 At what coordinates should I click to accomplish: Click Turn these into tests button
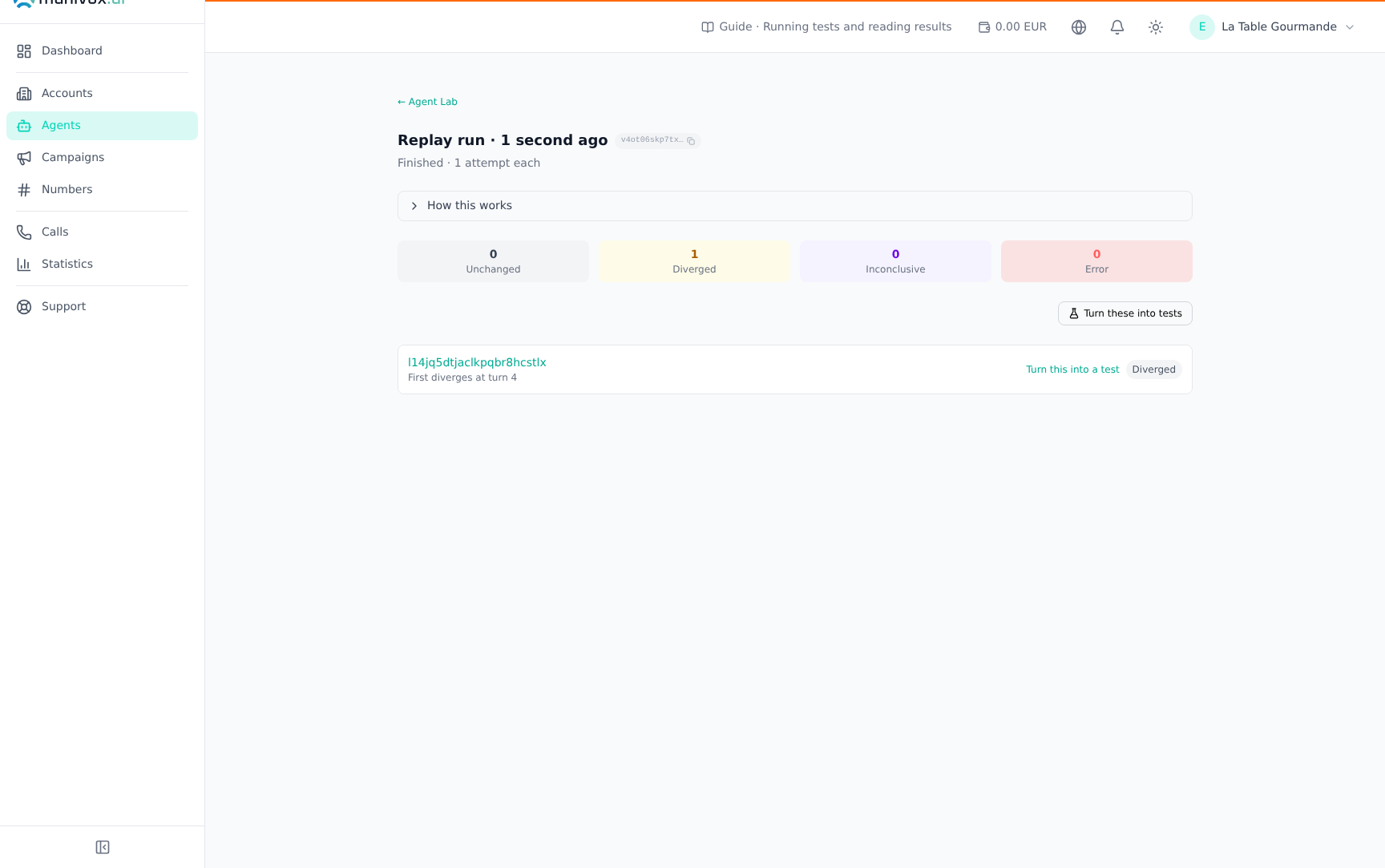[1125, 313]
